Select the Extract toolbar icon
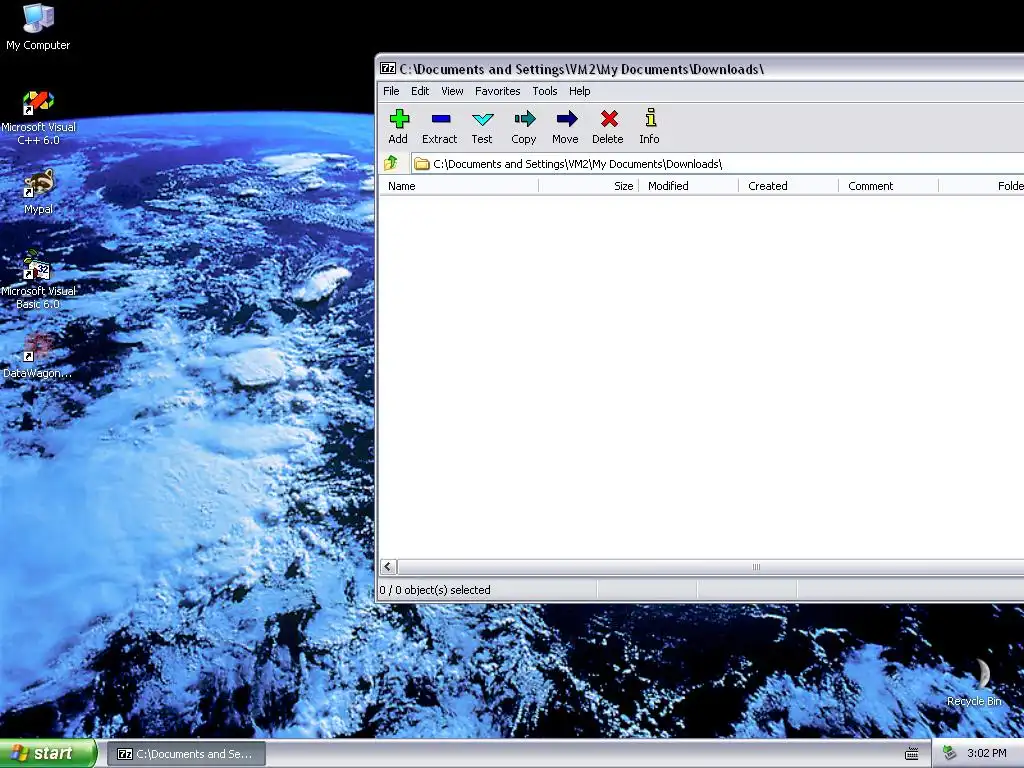This screenshot has height=768, width=1024. [x=440, y=126]
